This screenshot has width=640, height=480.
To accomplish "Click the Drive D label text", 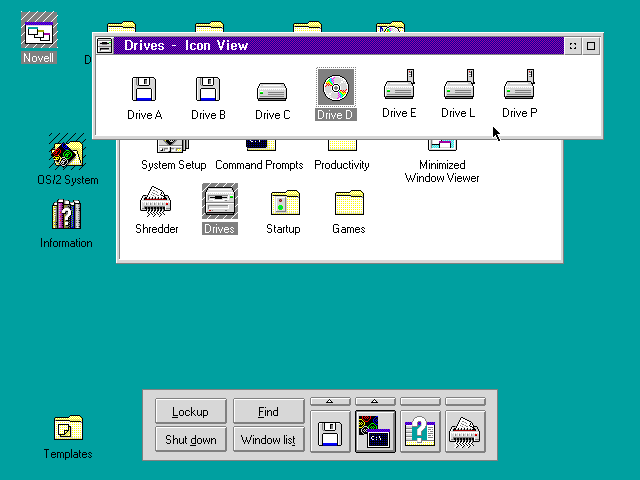I will click(336, 115).
